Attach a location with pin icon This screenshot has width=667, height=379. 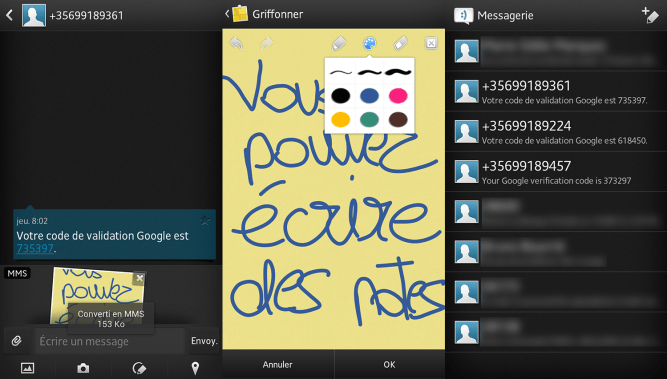tap(195, 368)
